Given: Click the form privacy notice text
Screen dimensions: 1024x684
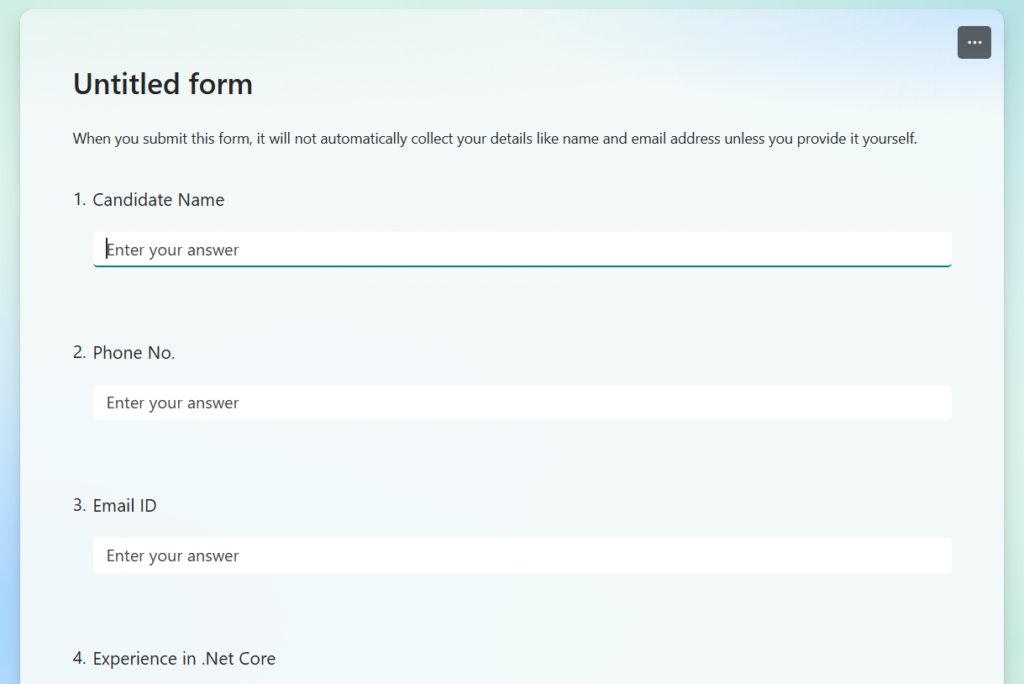Looking at the screenshot, I should tap(495, 138).
